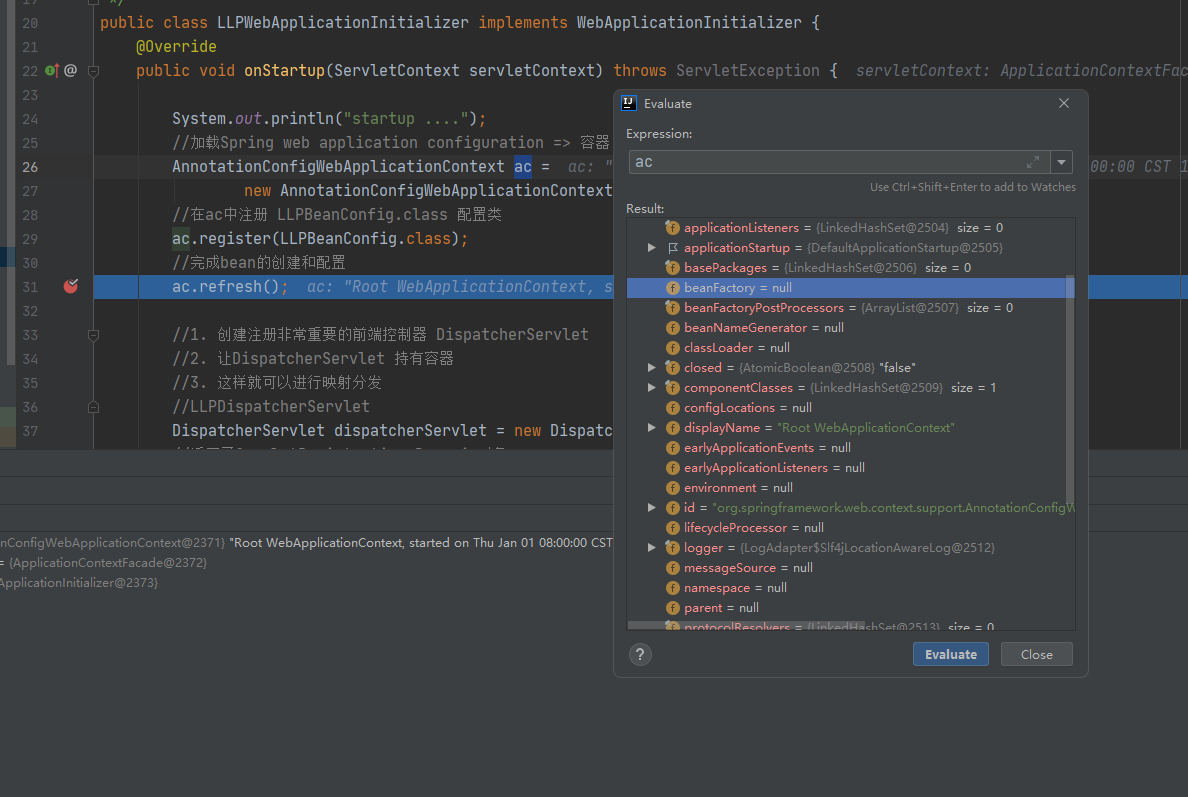Select the earlyApplicationListeners row

[850, 467]
